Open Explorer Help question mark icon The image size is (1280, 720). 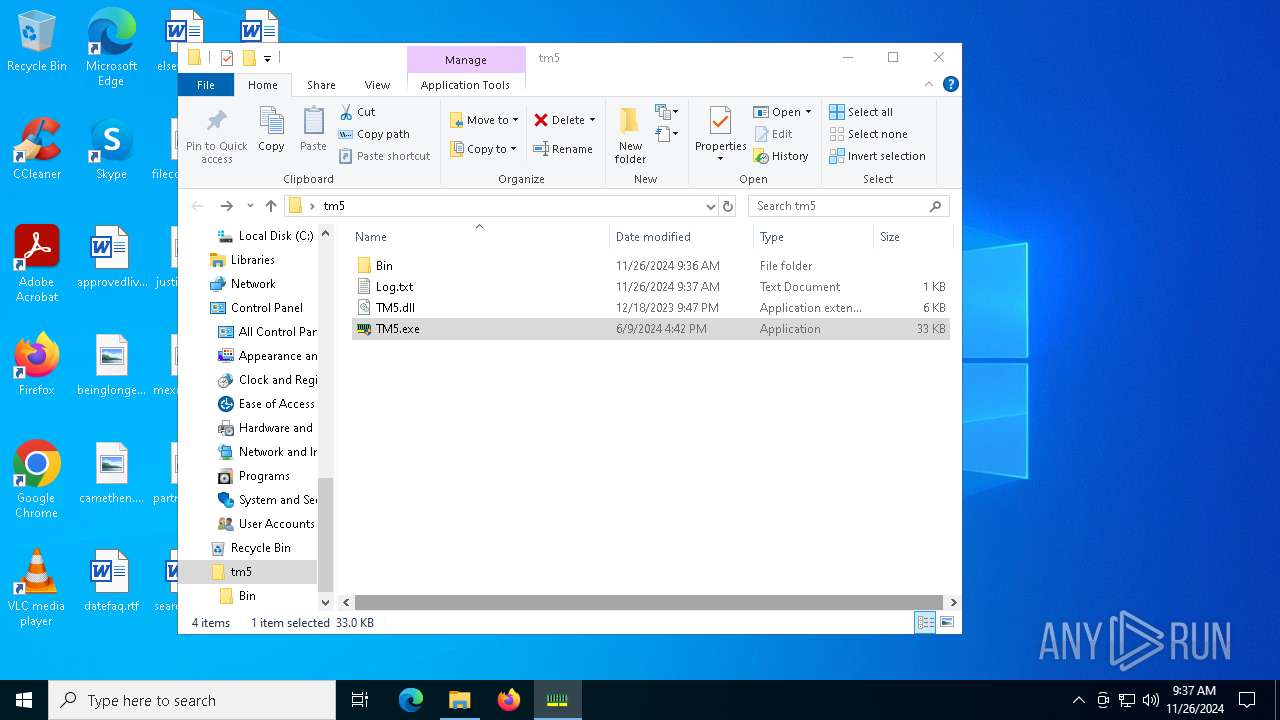pos(951,85)
